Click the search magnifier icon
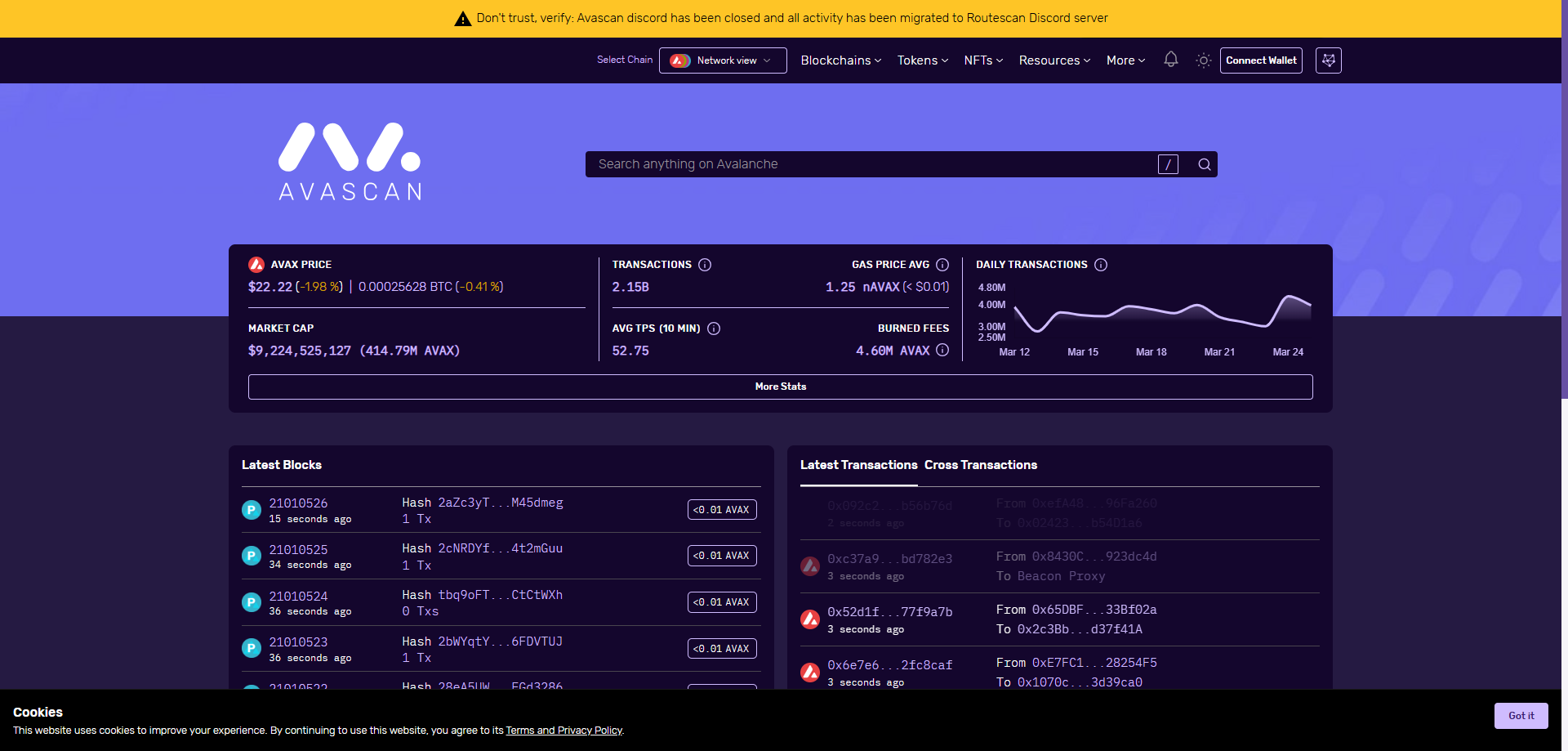The image size is (1568, 751). [1204, 164]
